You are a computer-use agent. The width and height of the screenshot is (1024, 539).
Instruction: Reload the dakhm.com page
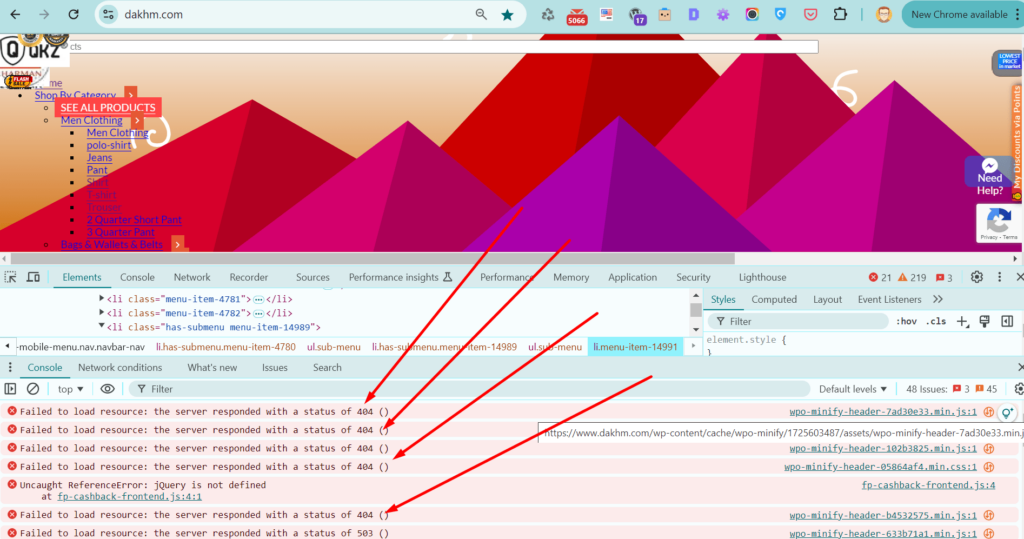coord(73,14)
